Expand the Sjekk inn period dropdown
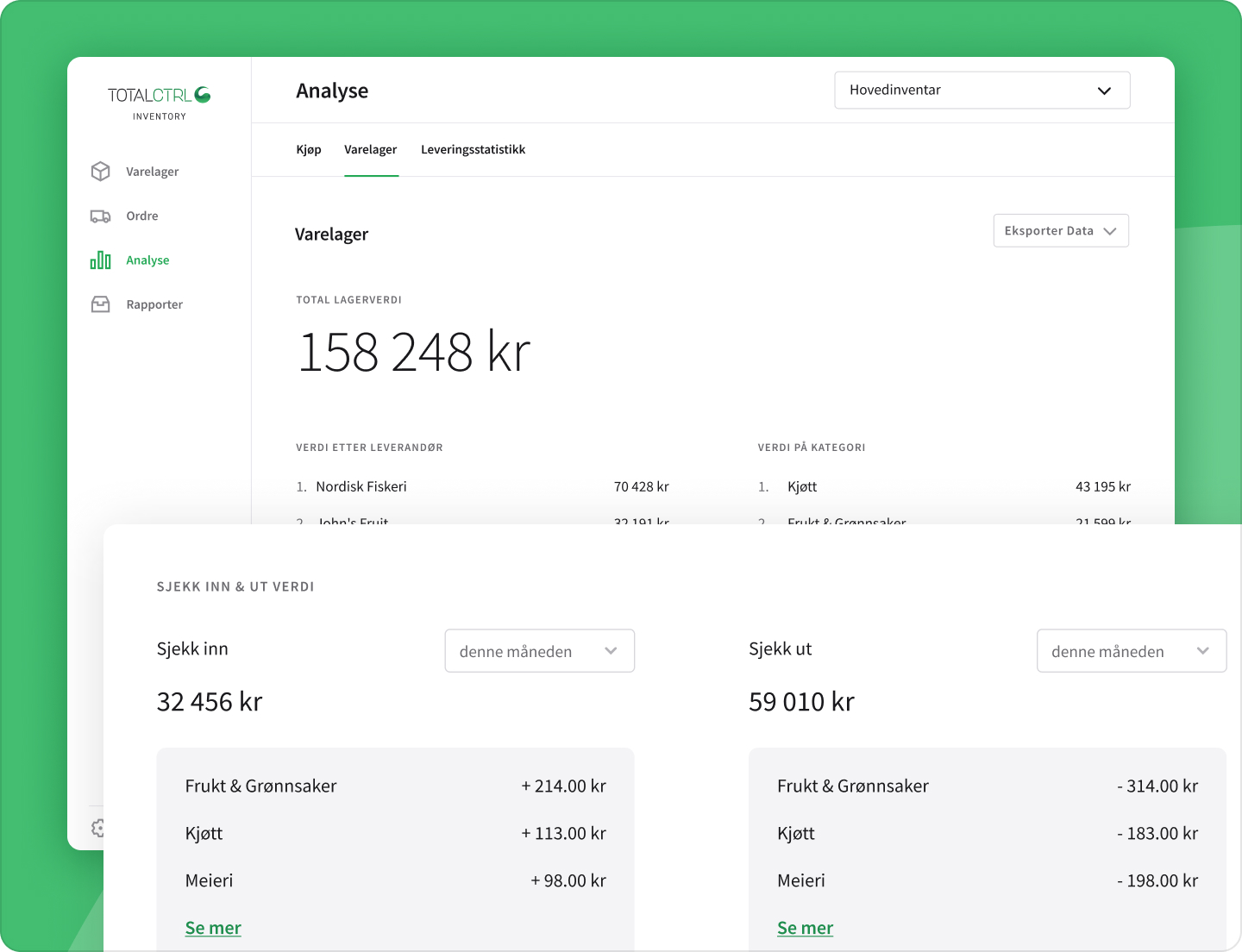 point(539,651)
